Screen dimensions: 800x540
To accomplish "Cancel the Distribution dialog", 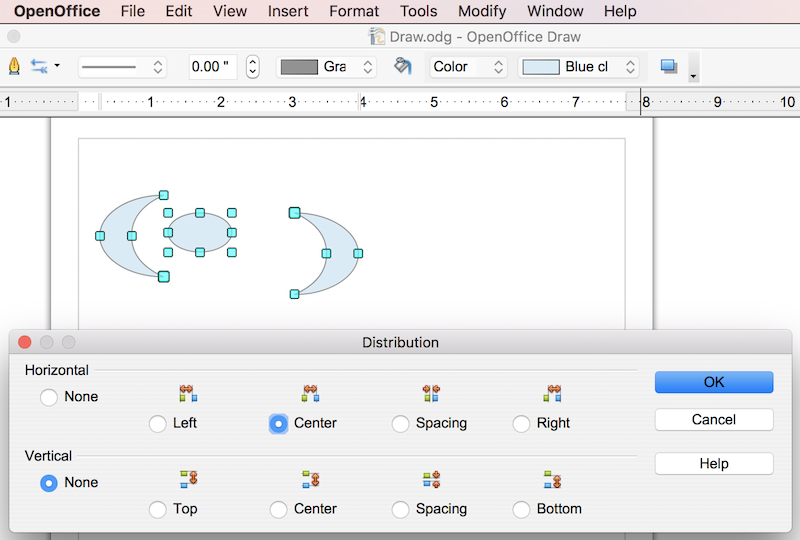I will click(x=714, y=420).
